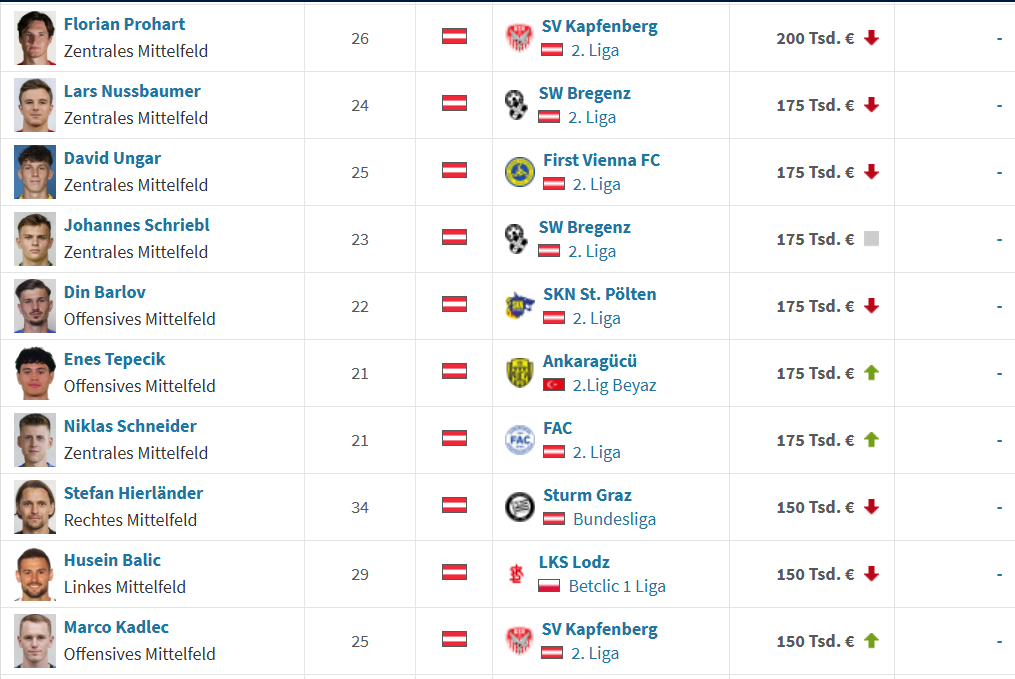Click SV Kapfenberg crest beside Florian Prohart
Viewport: 1015px width, 679px height.
518,38
